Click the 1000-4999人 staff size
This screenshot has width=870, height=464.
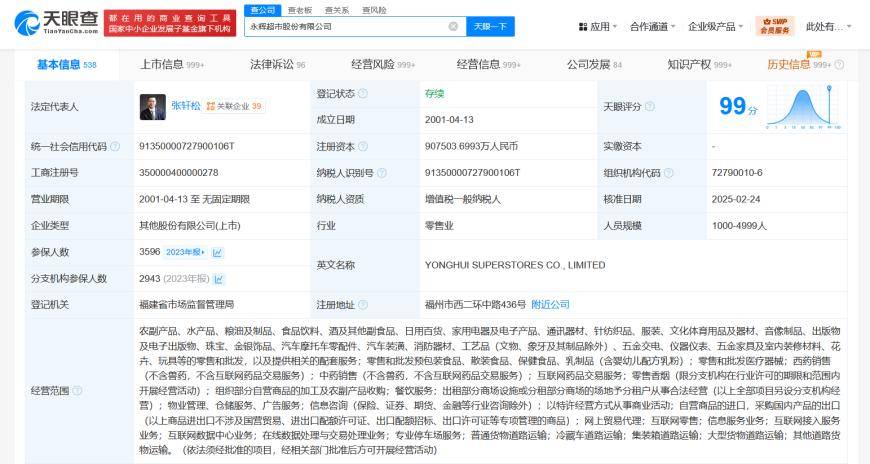pos(739,225)
